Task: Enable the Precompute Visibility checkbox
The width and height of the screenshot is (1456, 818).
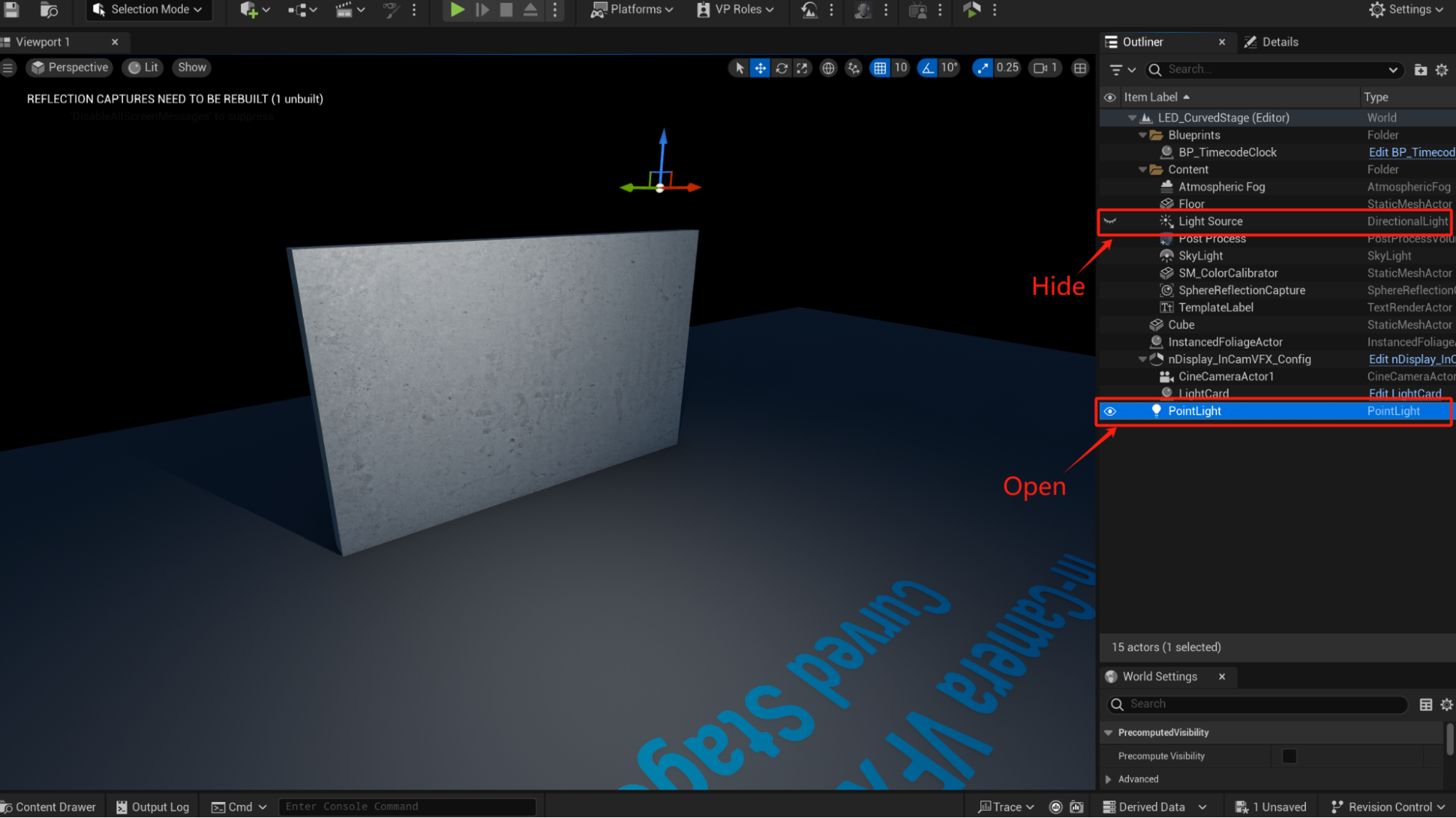Action: point(1288,756)
